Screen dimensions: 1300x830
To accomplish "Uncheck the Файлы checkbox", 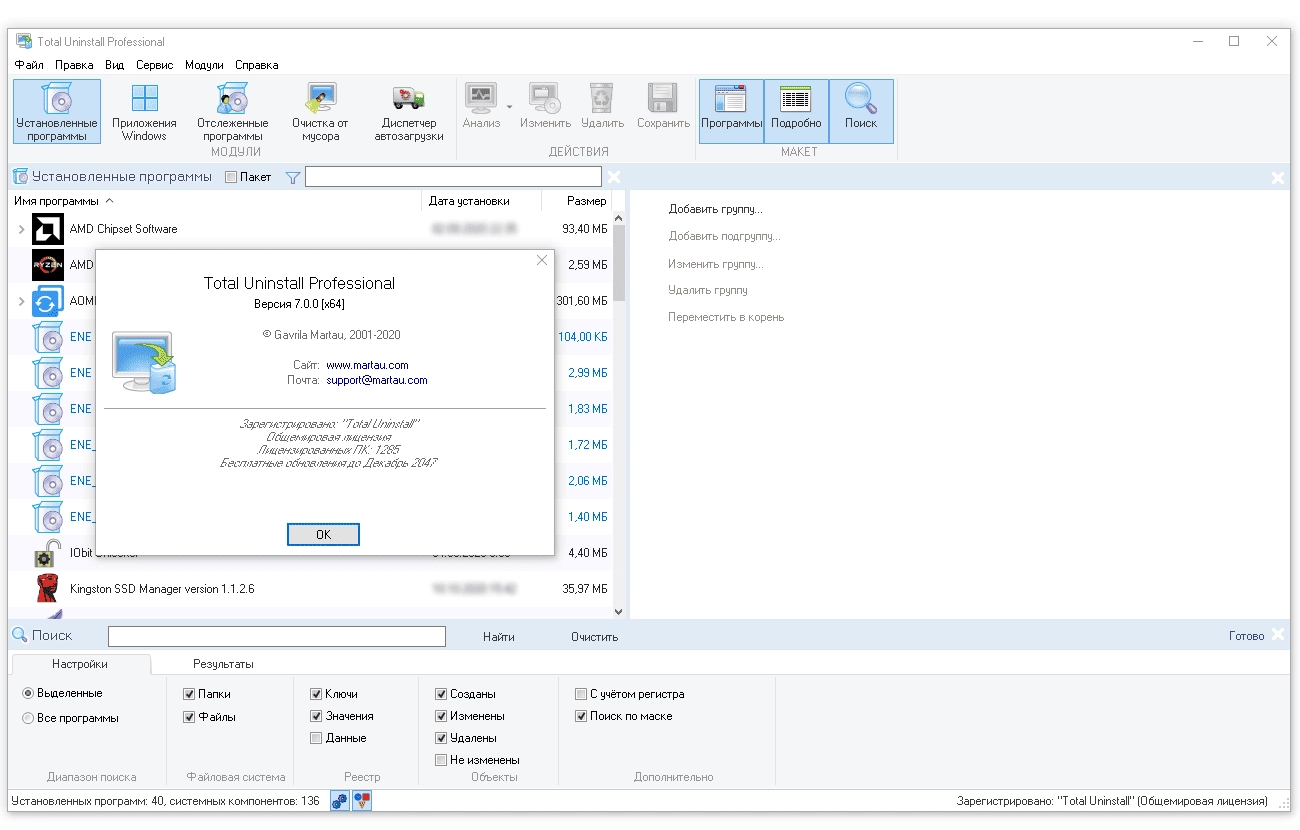I will [x=189, y=717].
